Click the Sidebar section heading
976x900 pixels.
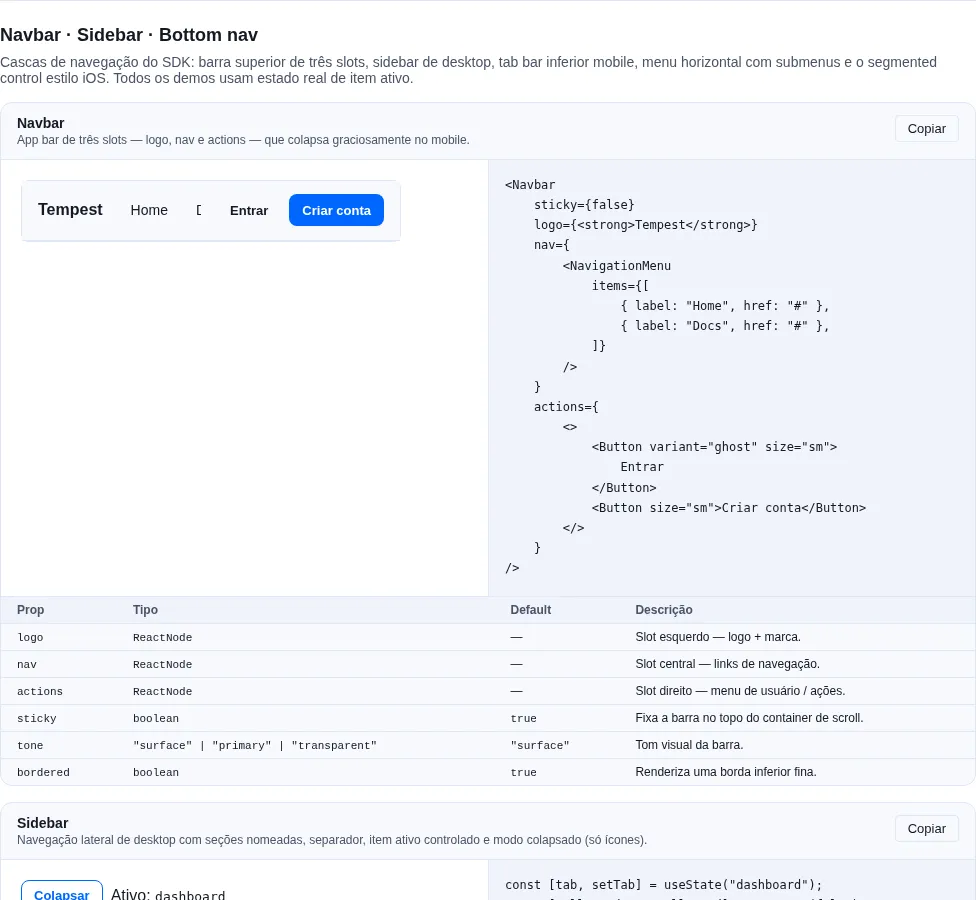[x=42, y=823]
